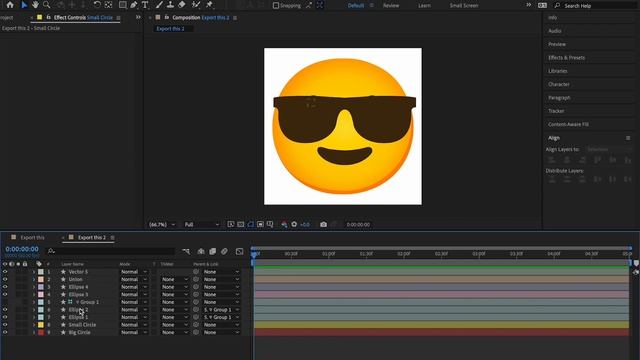The image size is (640, 360).
Task: Show the Group 1 layer with eye toggle
Action: (x=5, y=302)
